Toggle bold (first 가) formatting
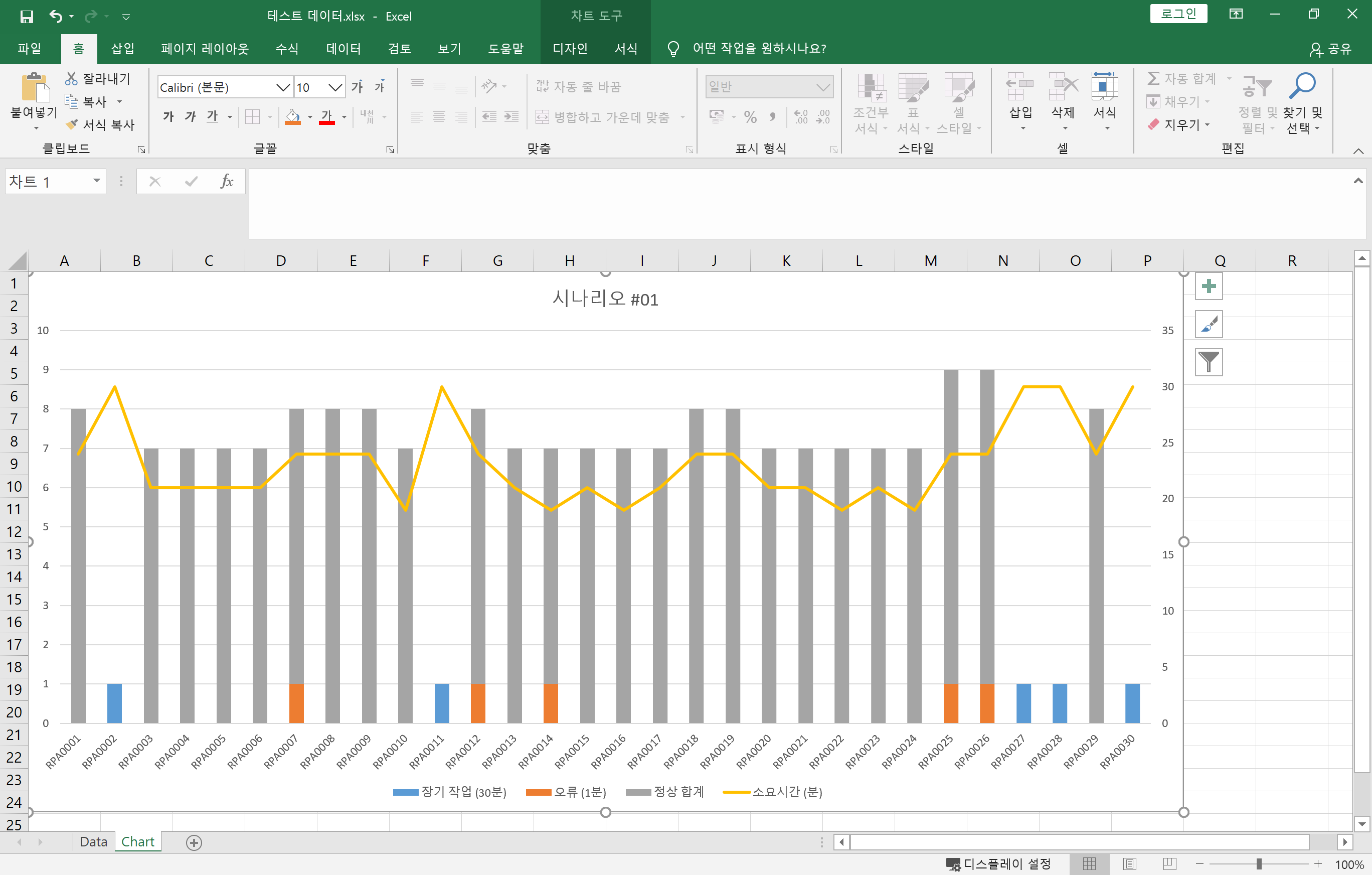The width and height of the screenshot is (1372, 875). coord(168,117)
